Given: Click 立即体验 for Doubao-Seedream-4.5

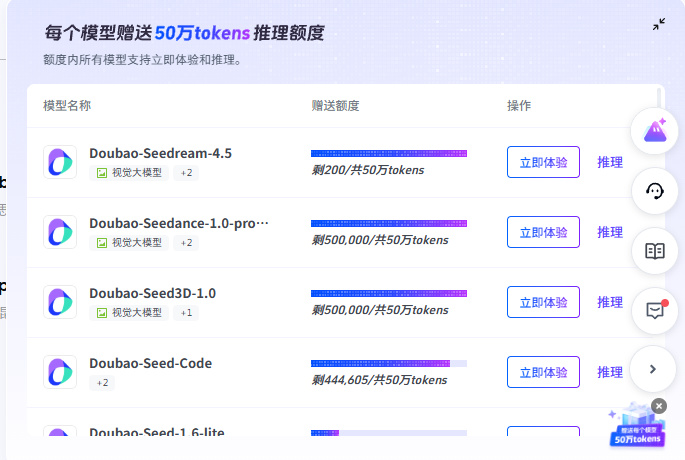Looking at the screenshot, I should pyautogui.click(x=543, y=162).
